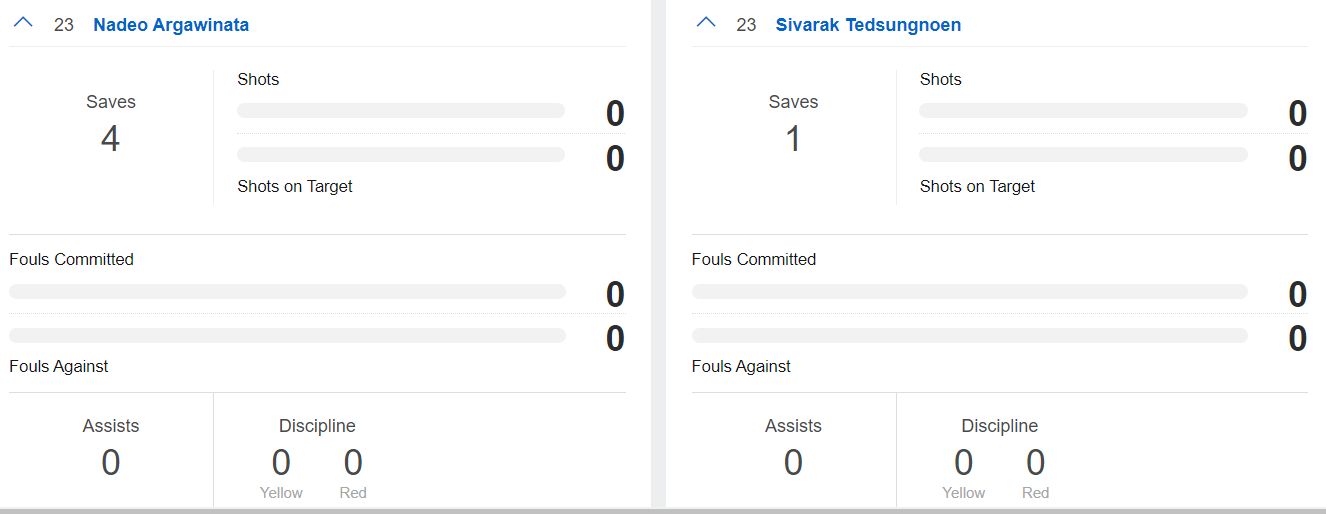This screenshot has height=514, width=1326.
Task: Click Sivarak Tedsungnoen's Shots progress bar
Action: pos(1083,111)
